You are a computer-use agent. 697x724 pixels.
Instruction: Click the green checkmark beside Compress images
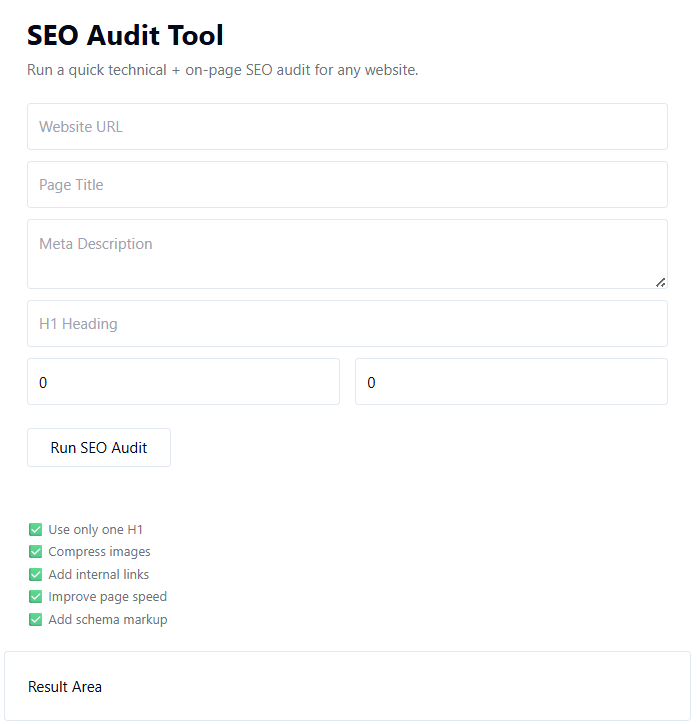36,552
